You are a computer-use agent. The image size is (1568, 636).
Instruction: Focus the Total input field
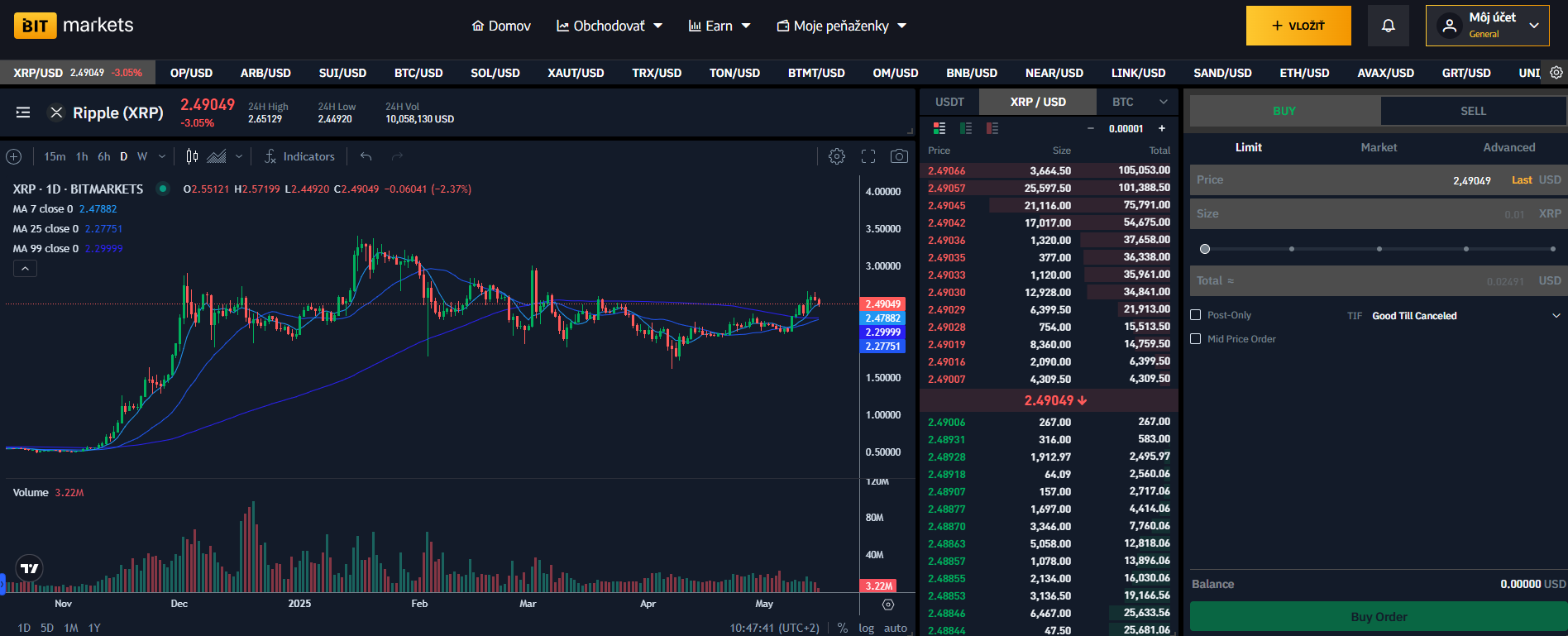click(1379, 280)
